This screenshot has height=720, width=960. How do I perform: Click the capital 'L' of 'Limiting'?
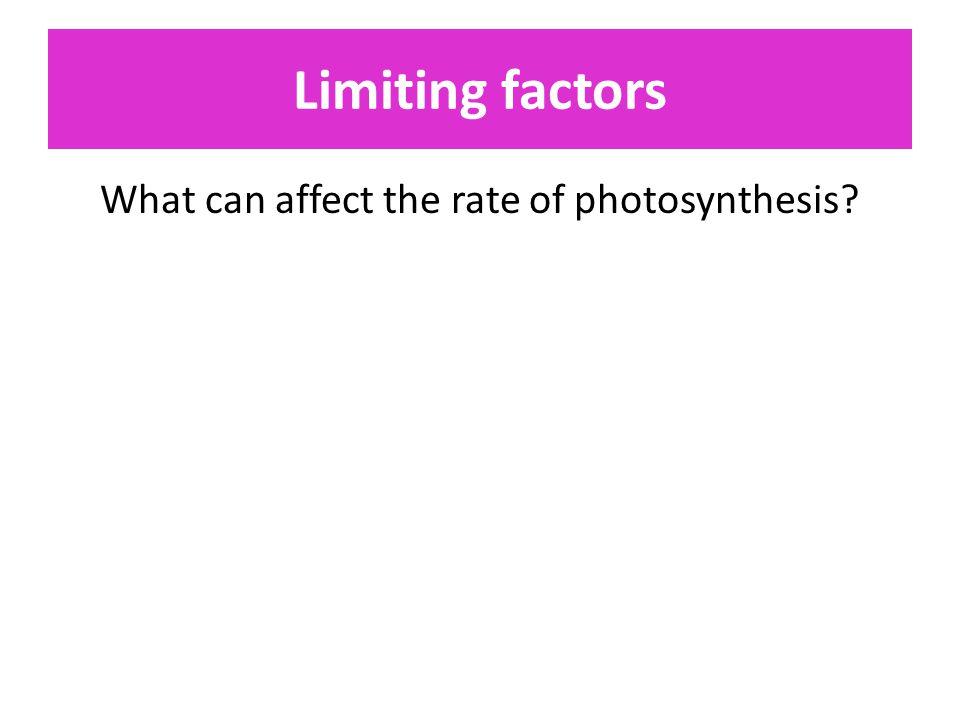coord(306,90)
